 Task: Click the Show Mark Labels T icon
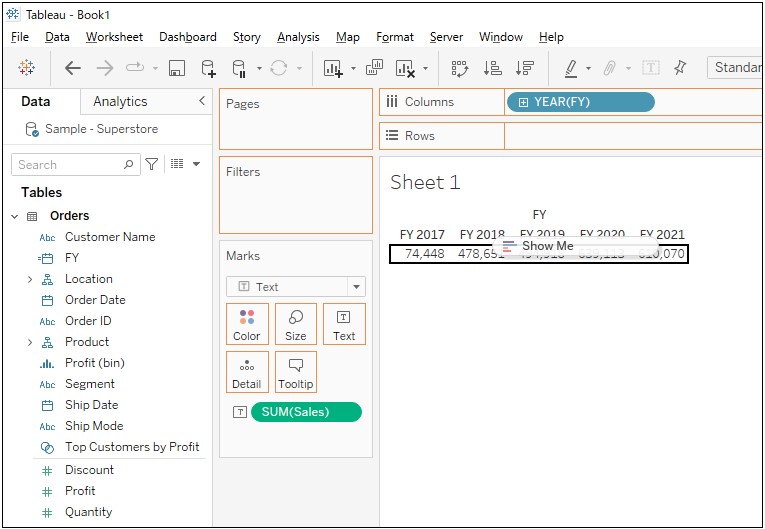[651, 68]
